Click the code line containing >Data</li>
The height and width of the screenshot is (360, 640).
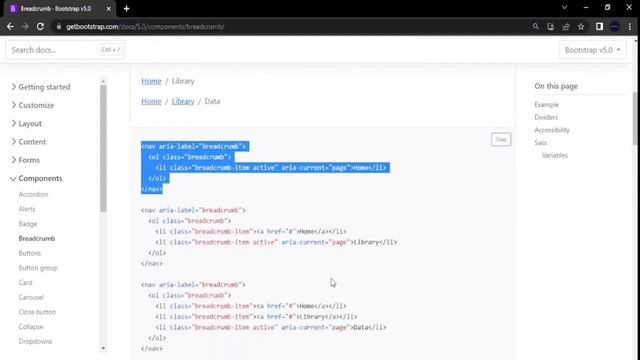[271, 327]
